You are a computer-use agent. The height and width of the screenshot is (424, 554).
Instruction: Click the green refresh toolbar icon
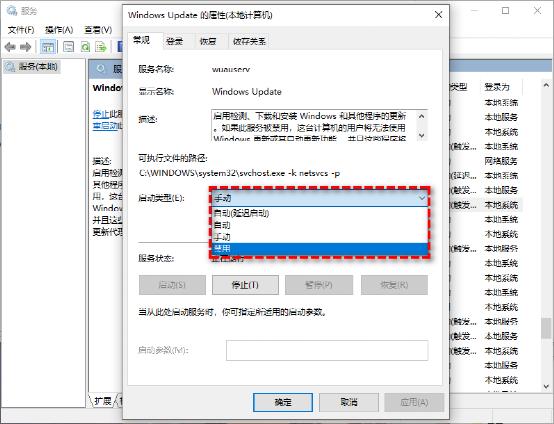tap(86, 47)
